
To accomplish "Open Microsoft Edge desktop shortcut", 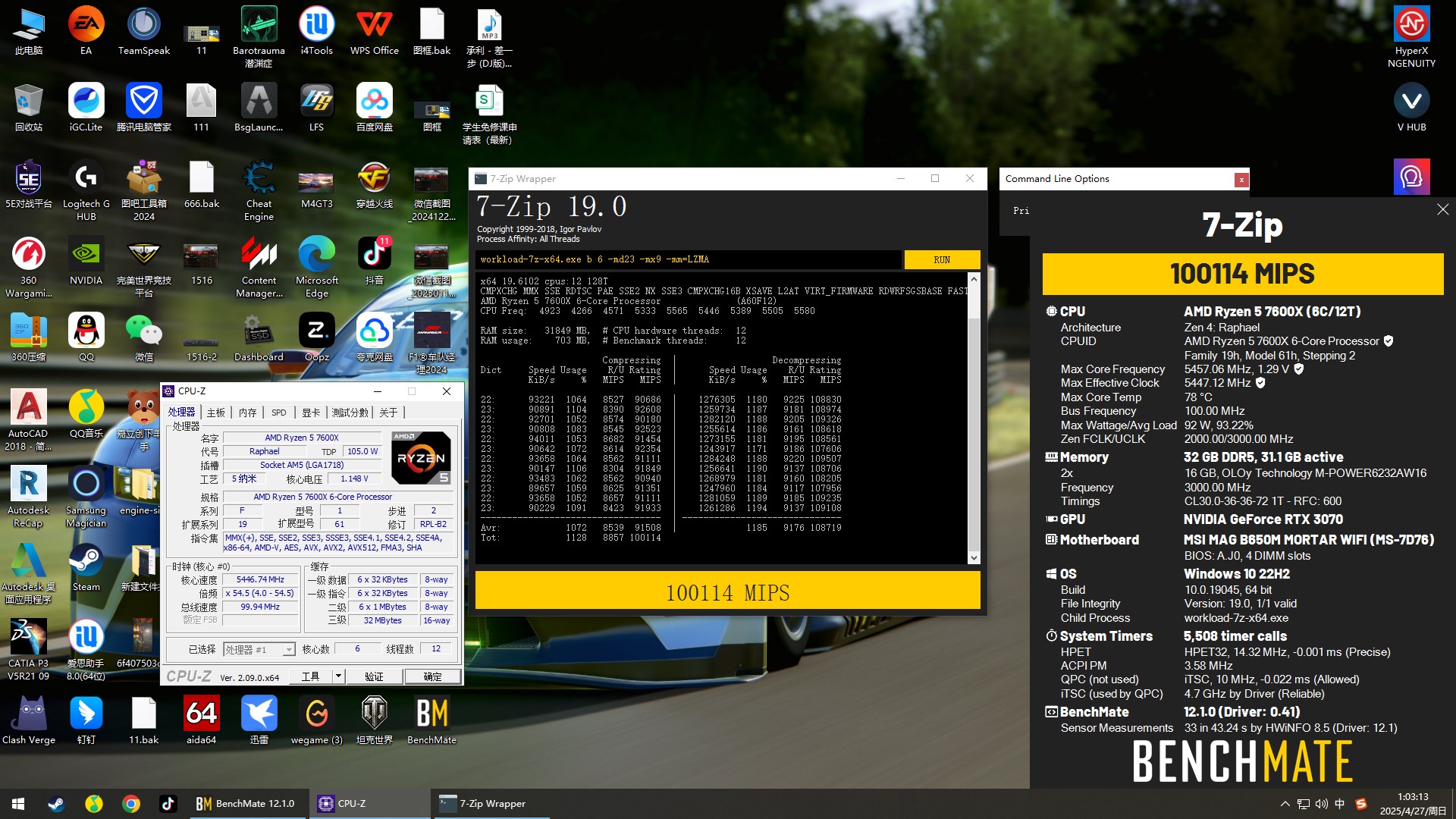I will 316,267.
